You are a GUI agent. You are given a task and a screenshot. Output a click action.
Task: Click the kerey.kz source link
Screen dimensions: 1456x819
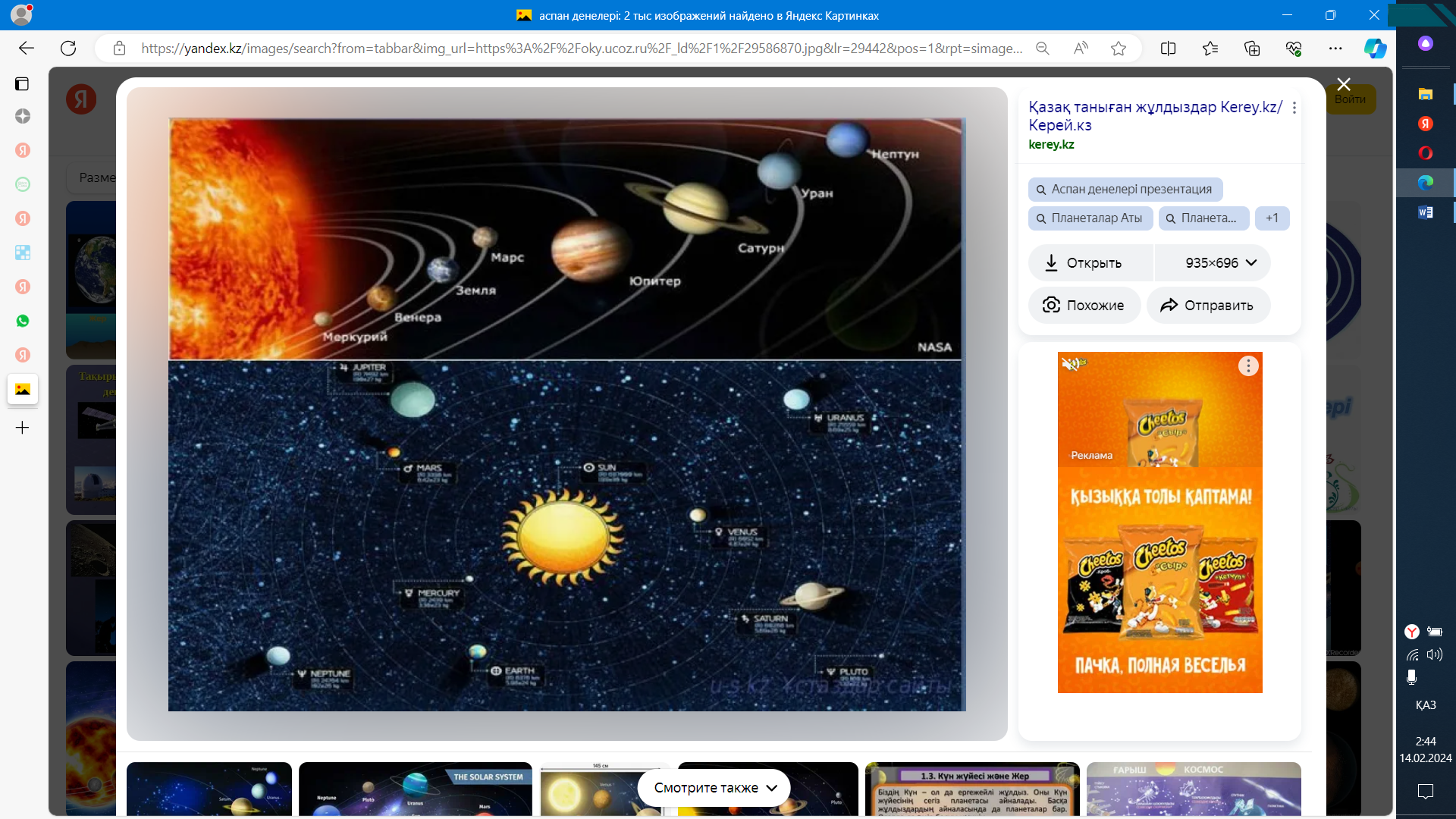[1051, 145]
